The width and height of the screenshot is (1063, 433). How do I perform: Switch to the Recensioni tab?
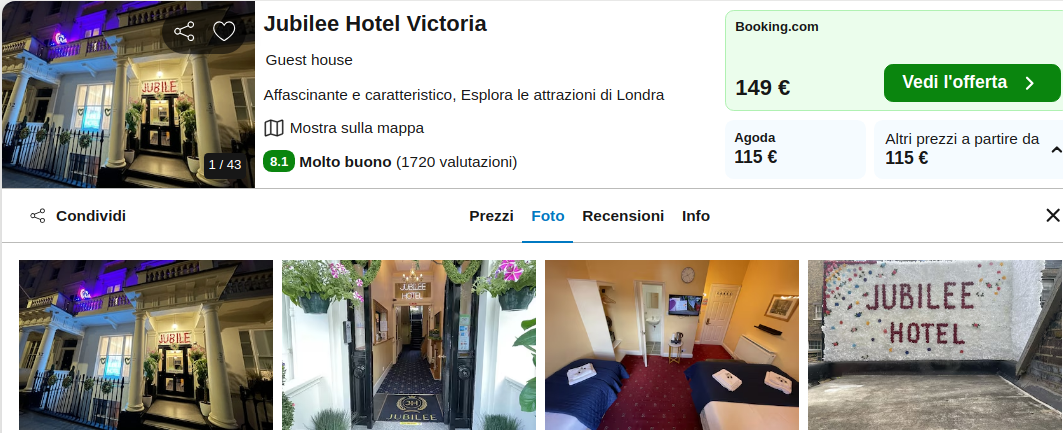(623, 216)
